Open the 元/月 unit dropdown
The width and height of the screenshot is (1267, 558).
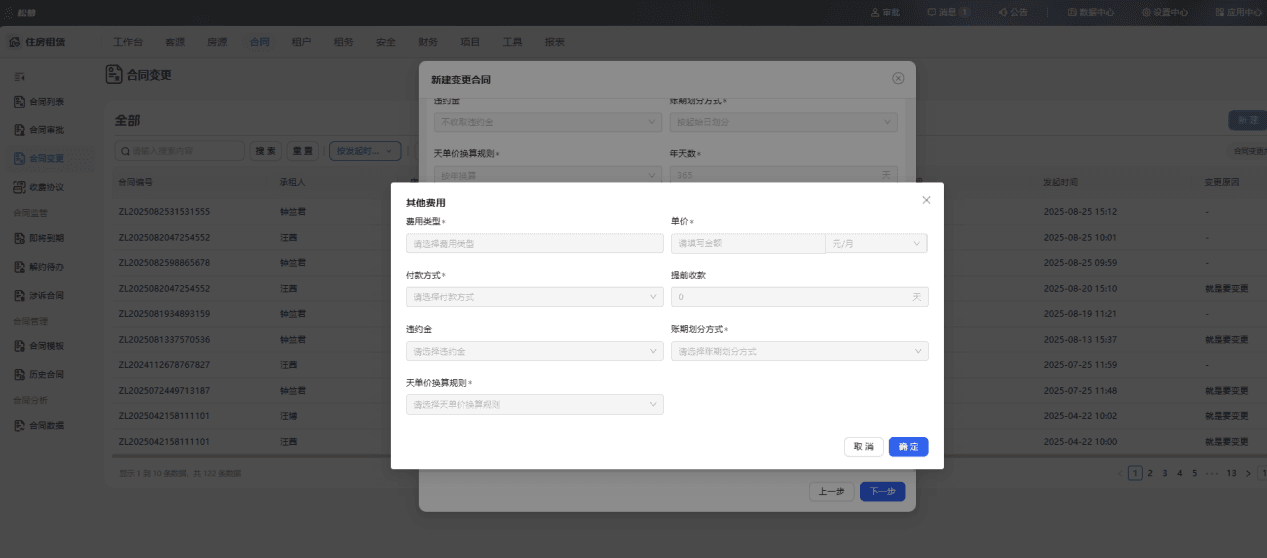pyautogui.click(x=875, y=243)
